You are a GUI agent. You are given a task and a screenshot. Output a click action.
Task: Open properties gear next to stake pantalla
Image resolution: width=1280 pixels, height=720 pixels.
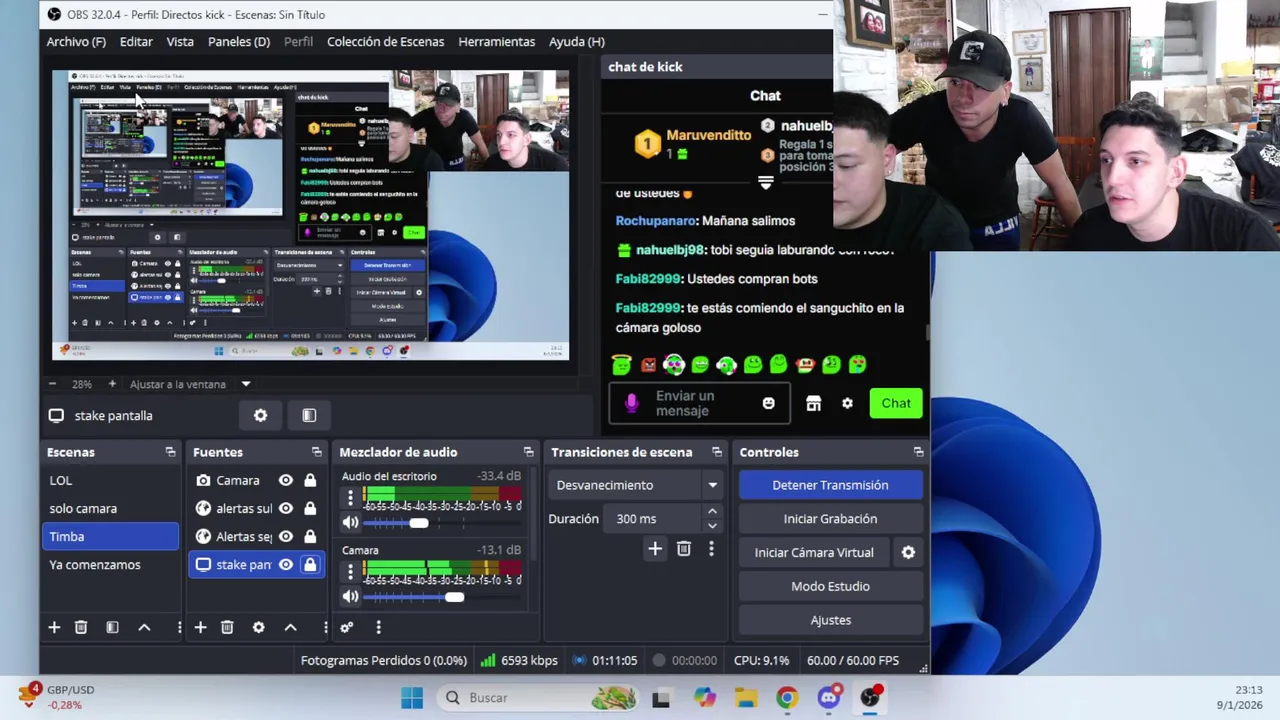260,415
